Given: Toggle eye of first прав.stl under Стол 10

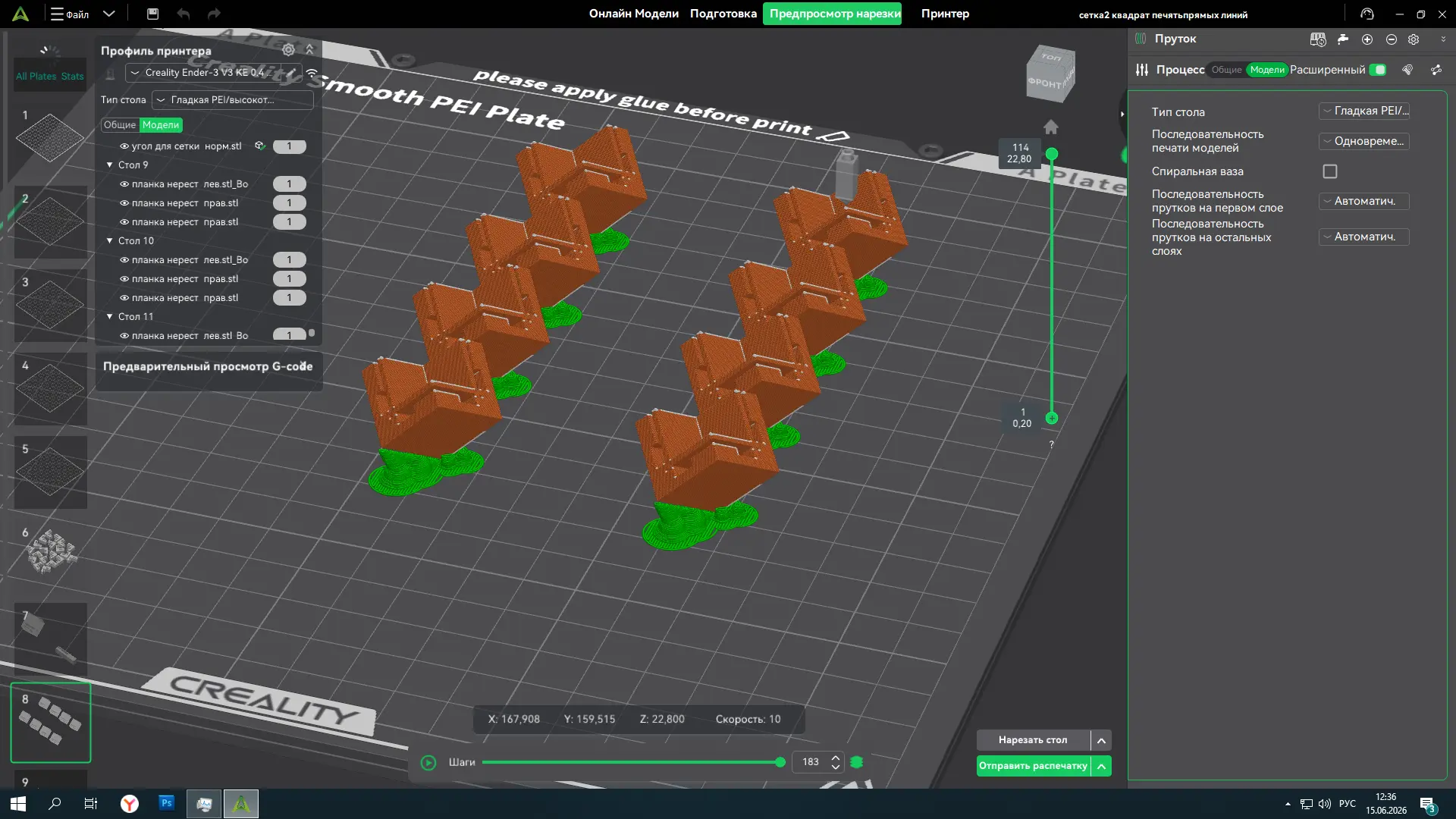Looking at the screenshot, I should point(124,279).
